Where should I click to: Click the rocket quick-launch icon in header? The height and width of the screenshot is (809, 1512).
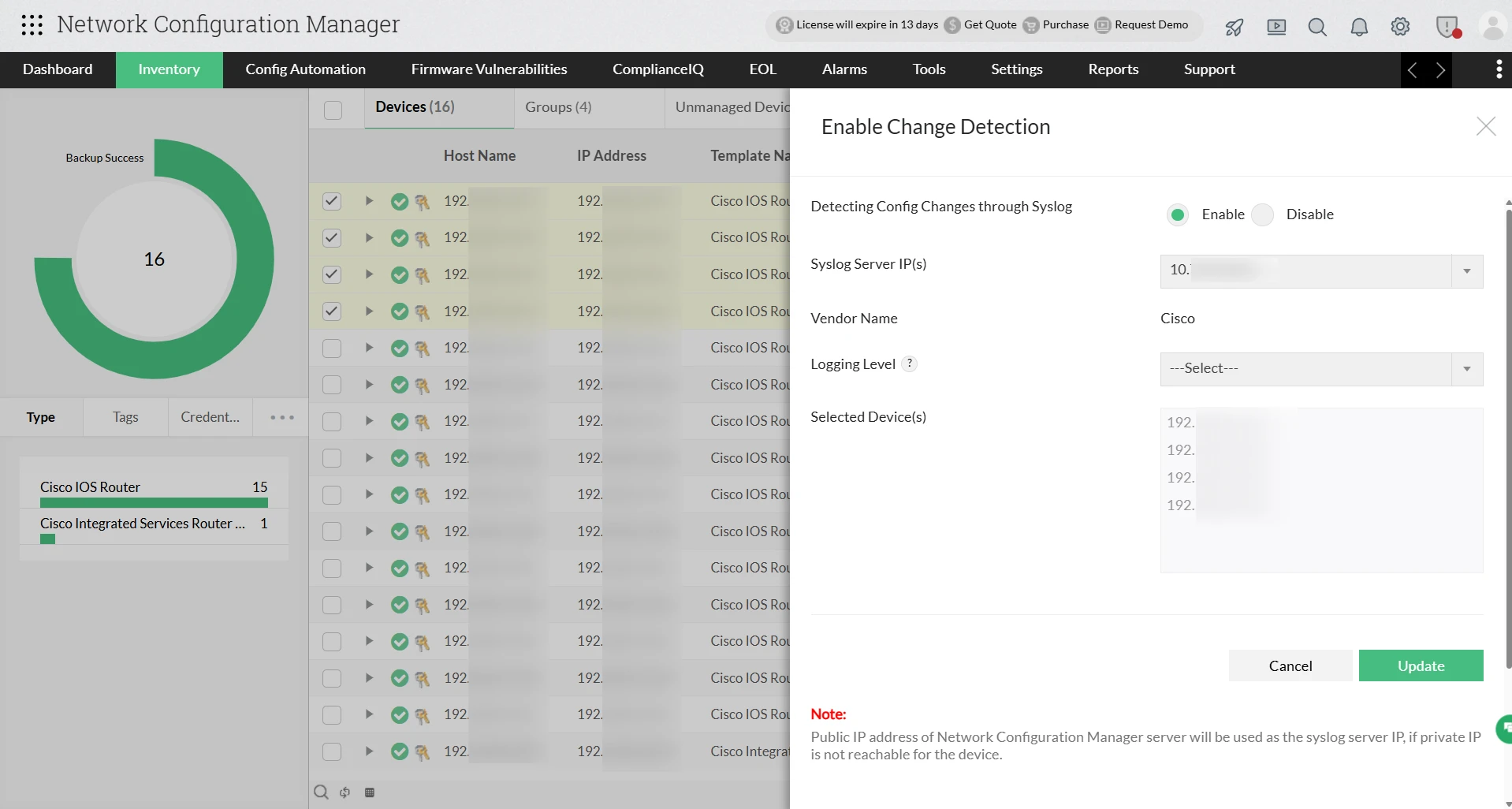tap(1234, 26)
